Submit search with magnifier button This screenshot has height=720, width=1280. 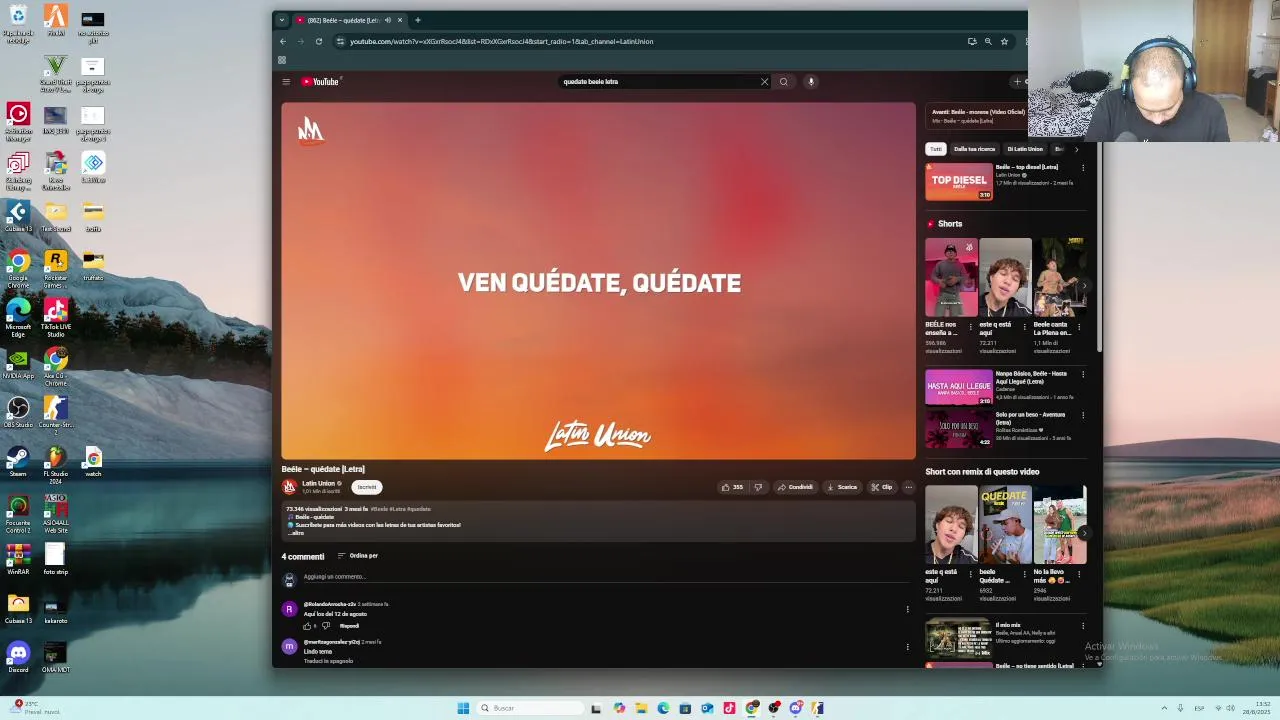pyautogui.click(x=784, y=82)
